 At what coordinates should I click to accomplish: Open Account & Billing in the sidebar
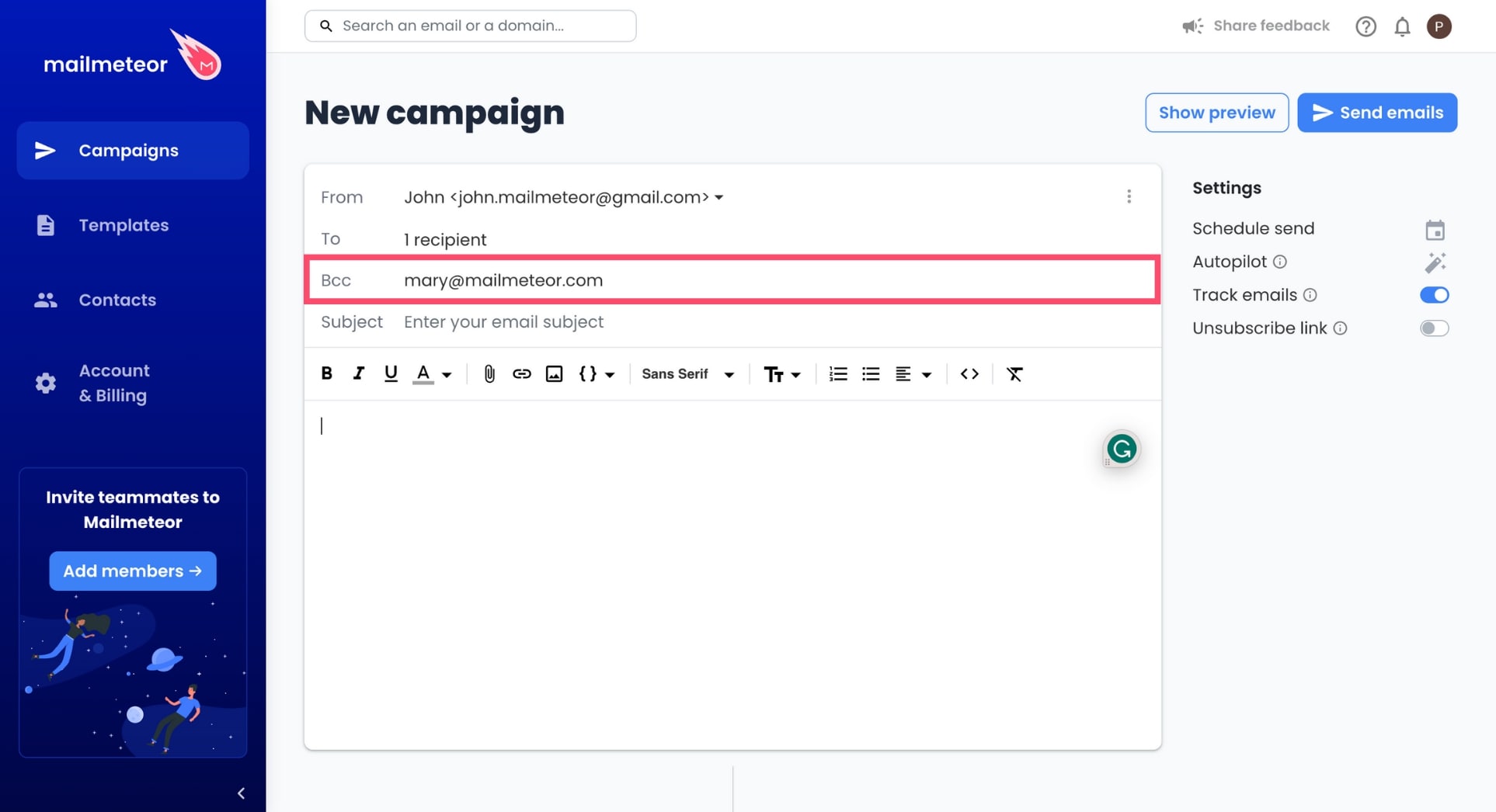tap(114, 383)
